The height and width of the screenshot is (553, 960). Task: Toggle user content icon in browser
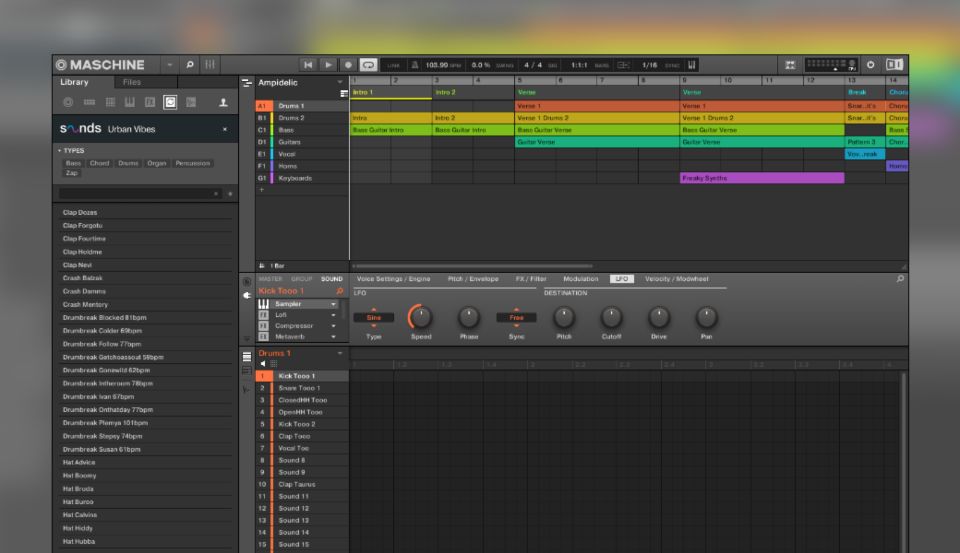point(223,102)
